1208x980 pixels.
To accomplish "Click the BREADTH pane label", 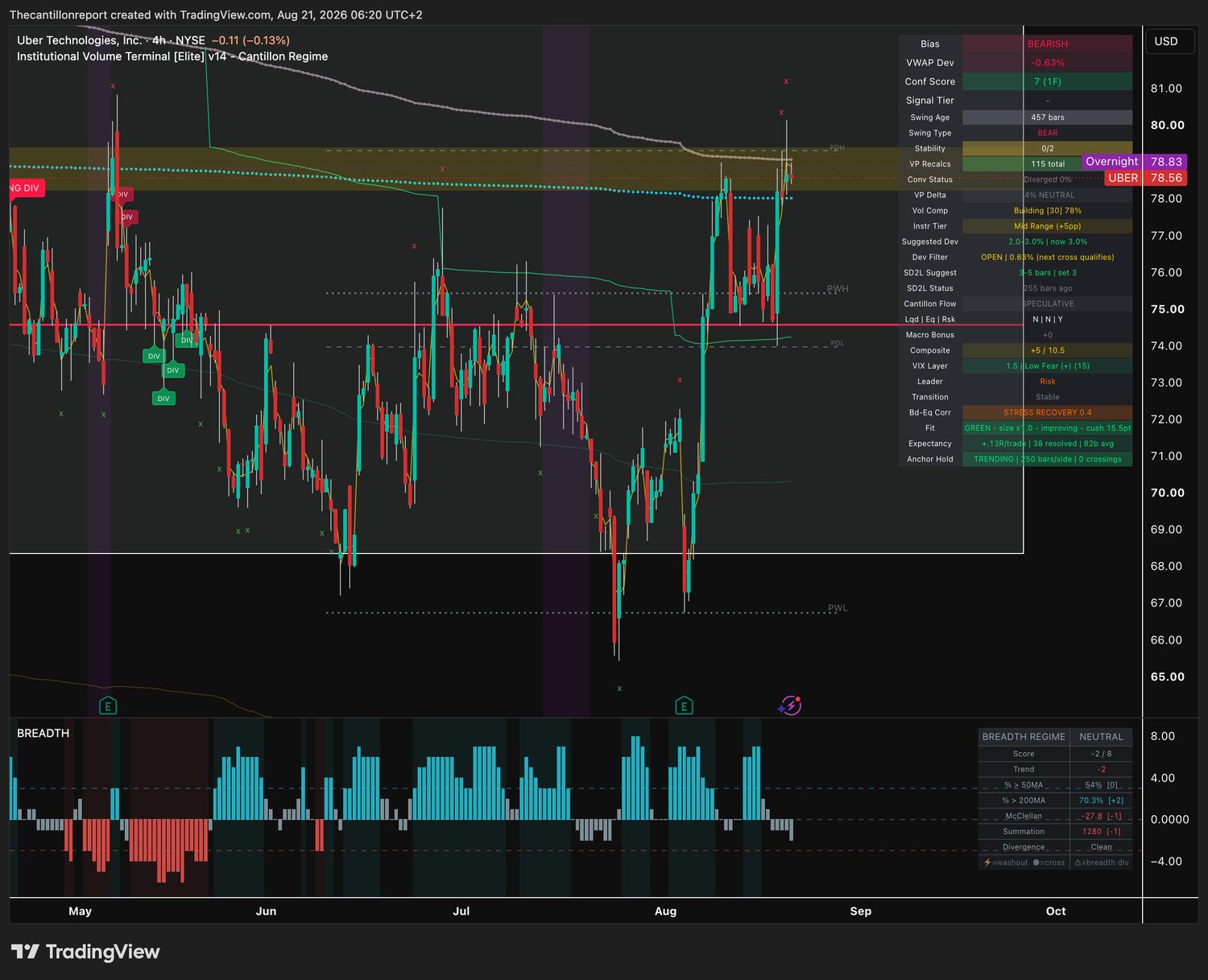I will pos(43,733).
